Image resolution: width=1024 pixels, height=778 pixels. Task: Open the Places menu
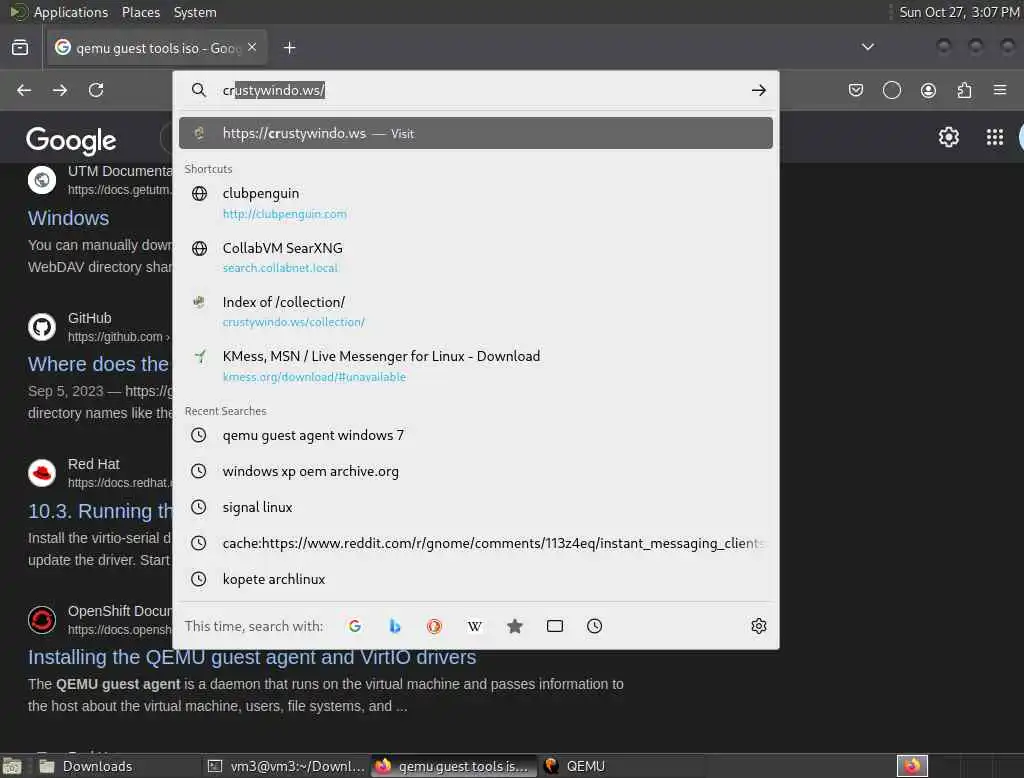pos(141,12)
